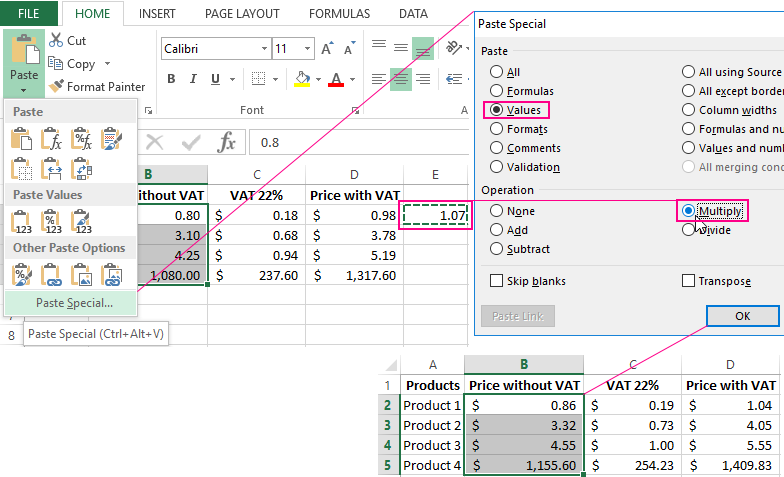Screen dimensions: 784x477
Task: Tick the Transpose checkbox
Action: point(688,282)
